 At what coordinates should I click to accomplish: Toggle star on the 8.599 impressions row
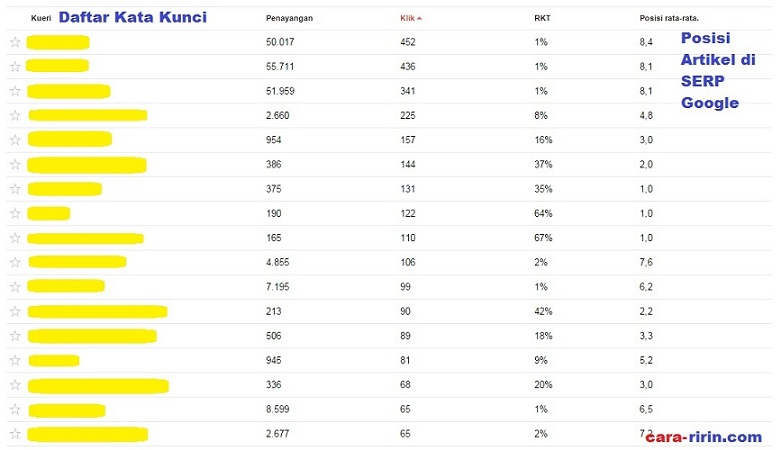click(x=15, y=409)
